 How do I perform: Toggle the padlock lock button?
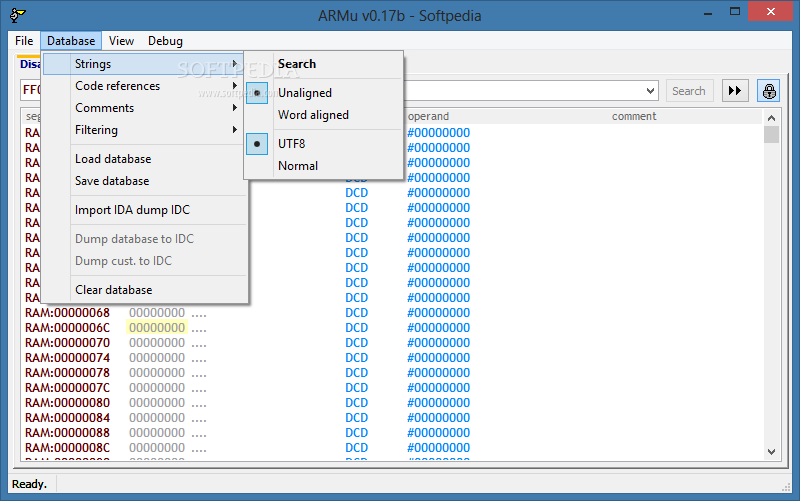(769, 91)
